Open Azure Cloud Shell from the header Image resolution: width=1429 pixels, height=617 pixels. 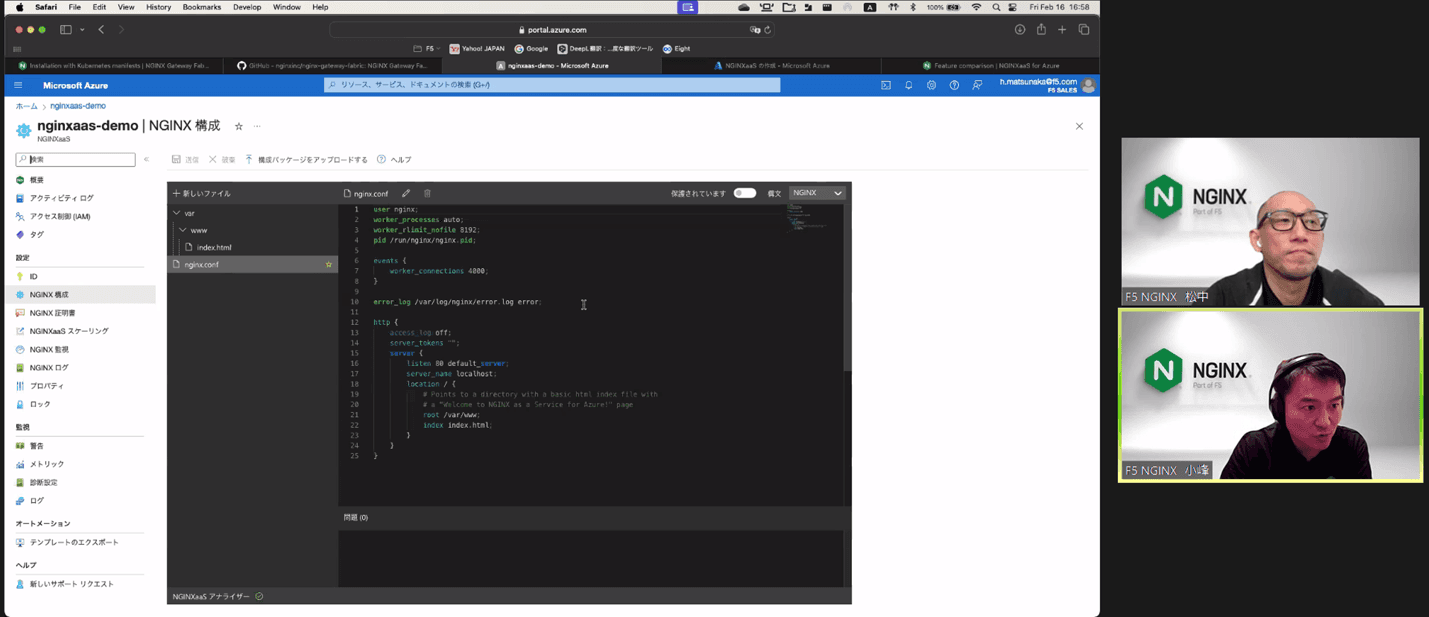(x=886, y=86)
